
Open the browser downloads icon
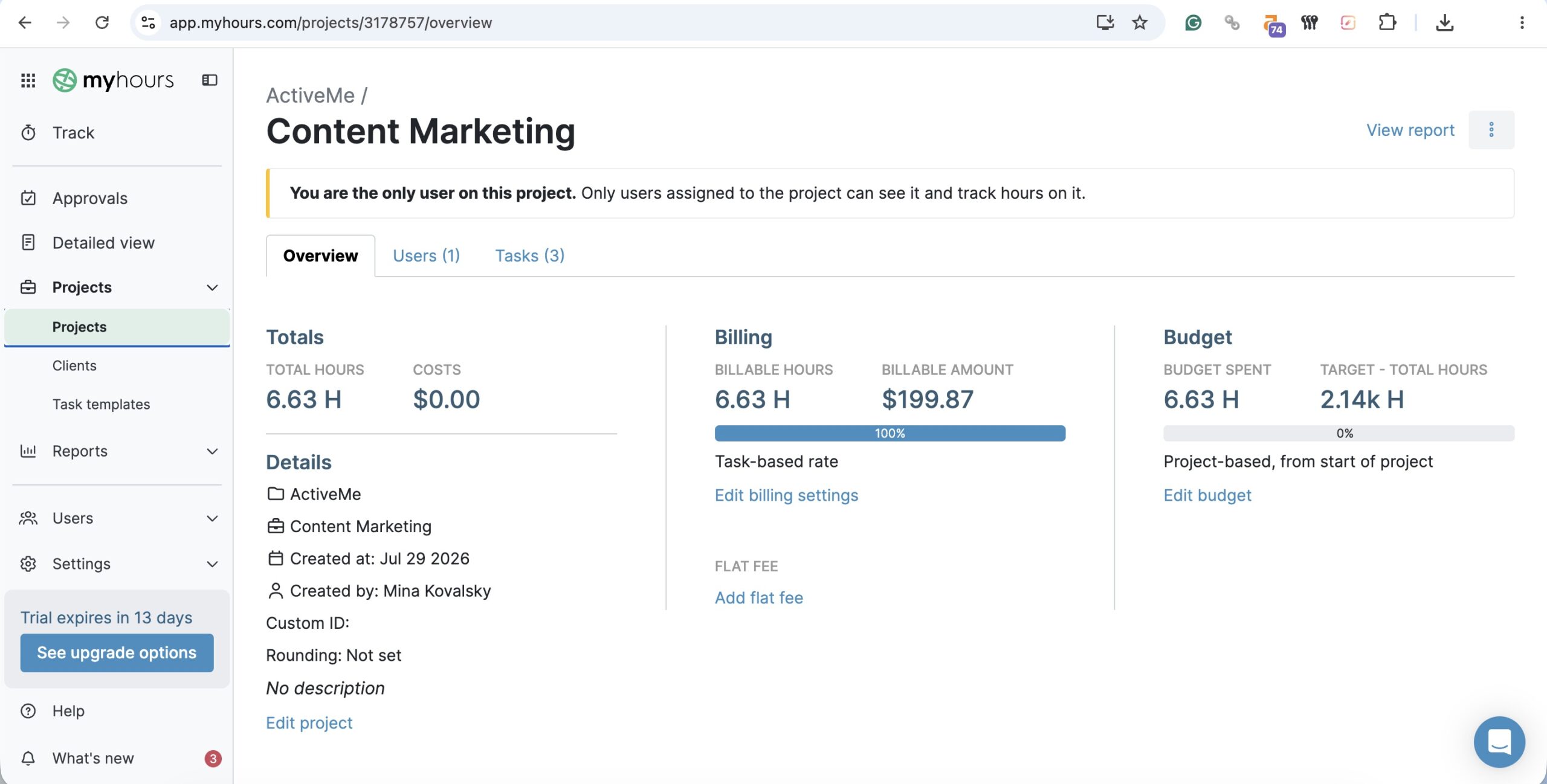[x=1445, y=23]
